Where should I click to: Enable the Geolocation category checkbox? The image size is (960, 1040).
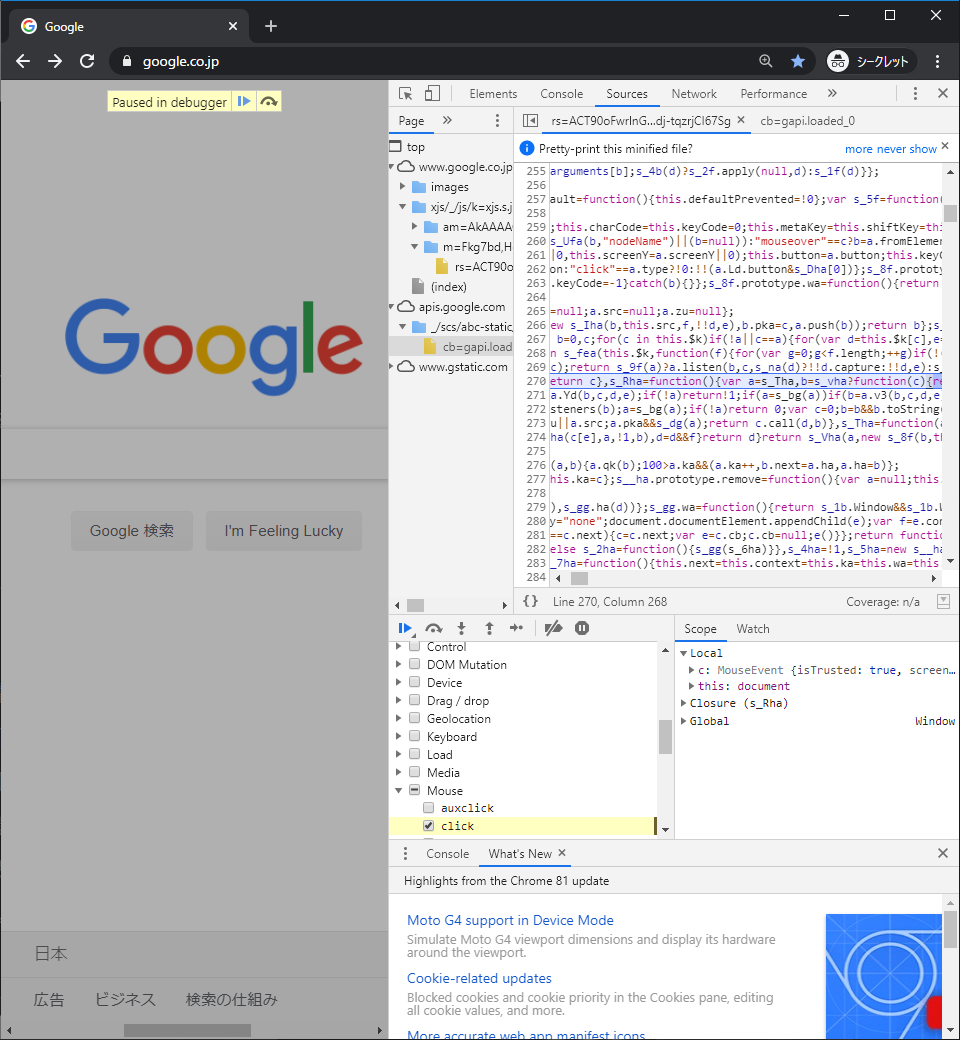[415, 718]
